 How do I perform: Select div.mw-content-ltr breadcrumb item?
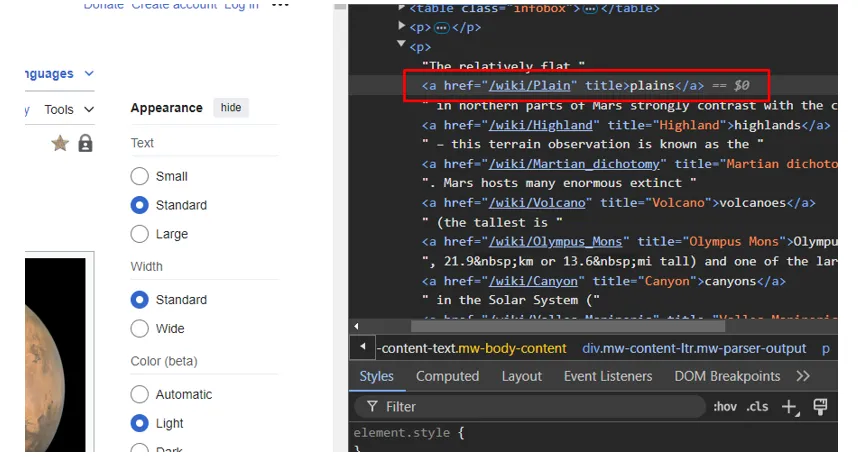click(x=694, y=348)
